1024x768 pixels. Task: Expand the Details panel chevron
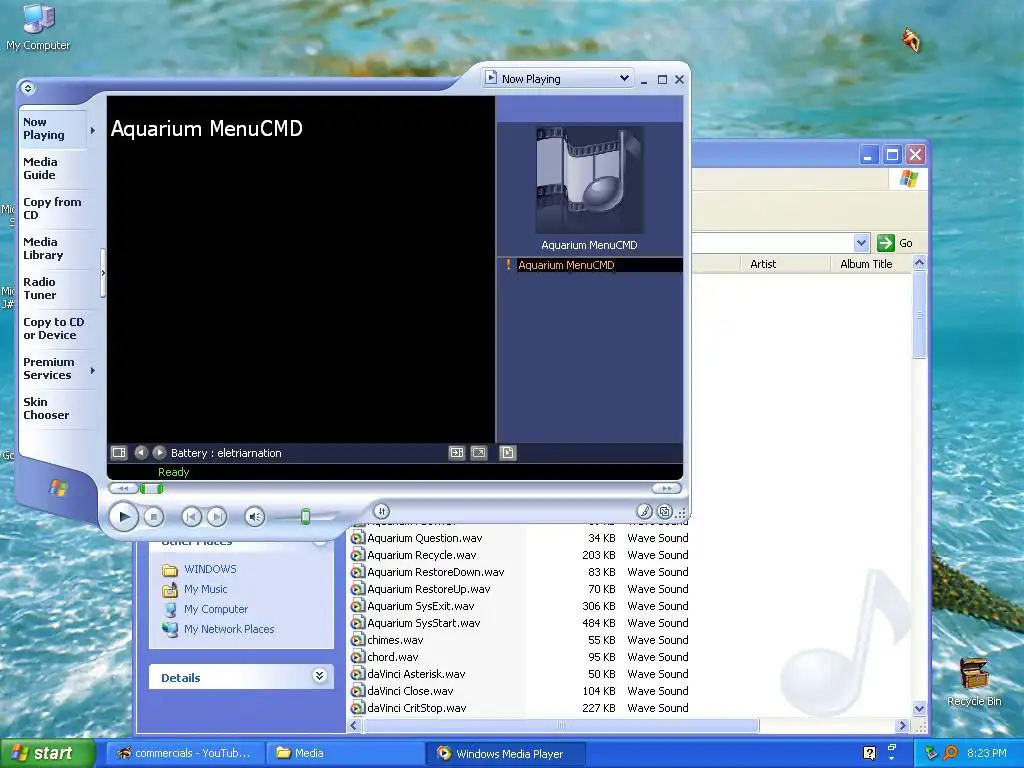(x=319, y=676)
